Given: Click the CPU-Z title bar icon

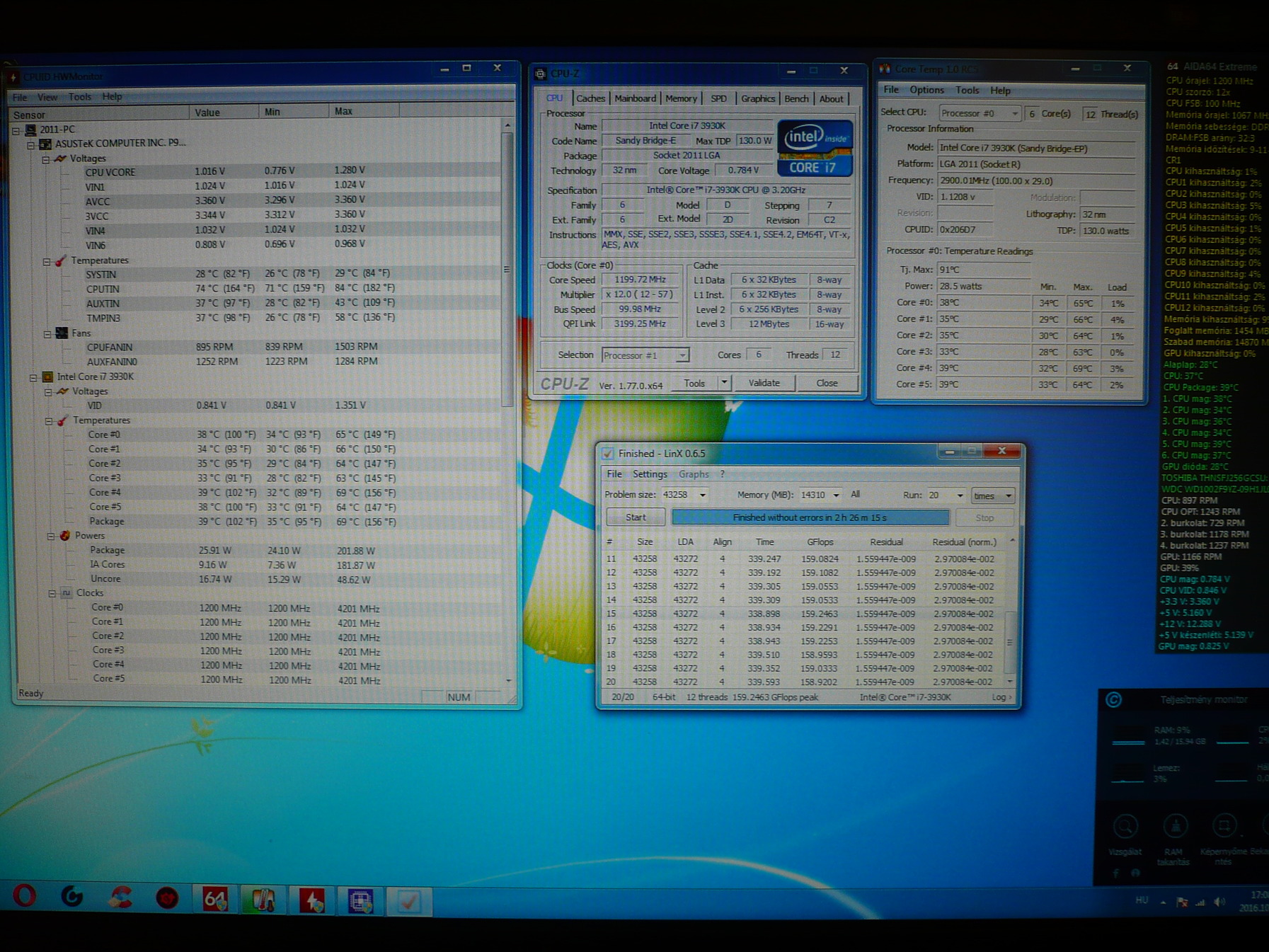Looking at the screenshot, I should pos(541,74).
